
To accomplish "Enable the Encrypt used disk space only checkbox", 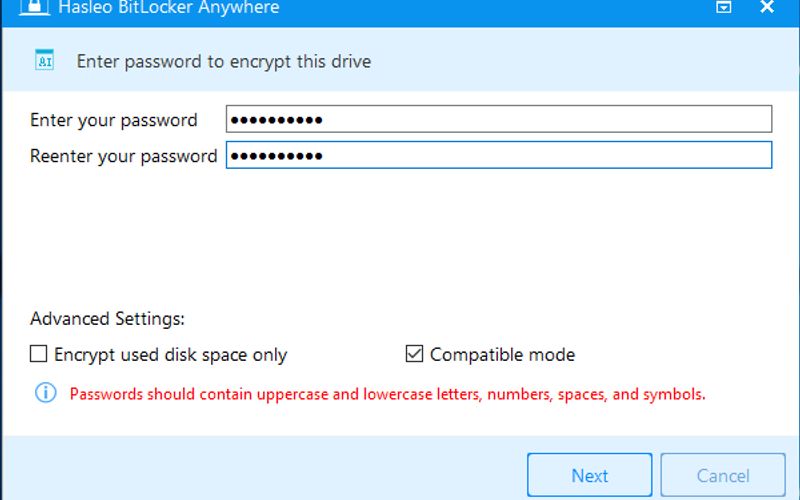I will (38, 354).
